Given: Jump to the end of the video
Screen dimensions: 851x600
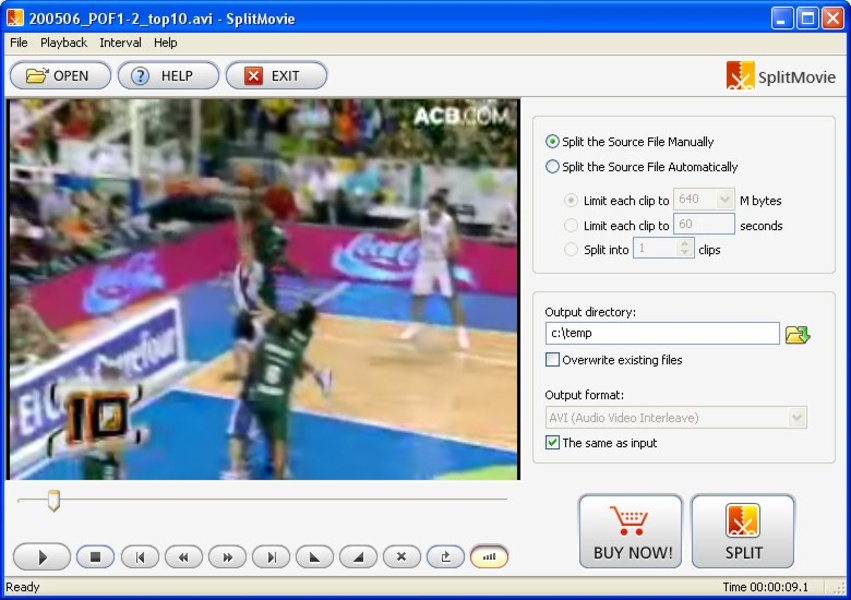Looking at the screenshot, I should click(271, 557).
